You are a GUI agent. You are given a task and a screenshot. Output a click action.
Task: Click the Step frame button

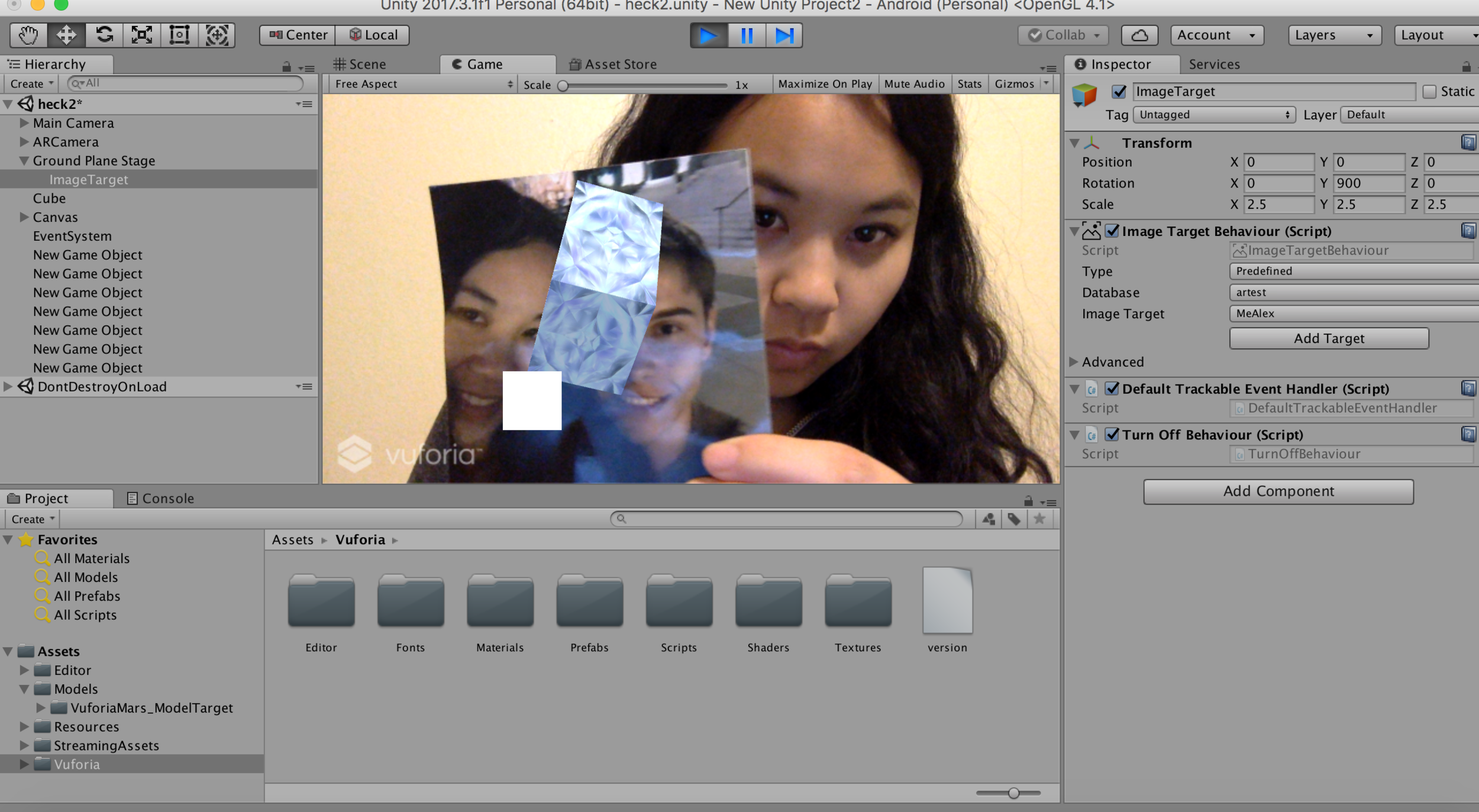784,35
